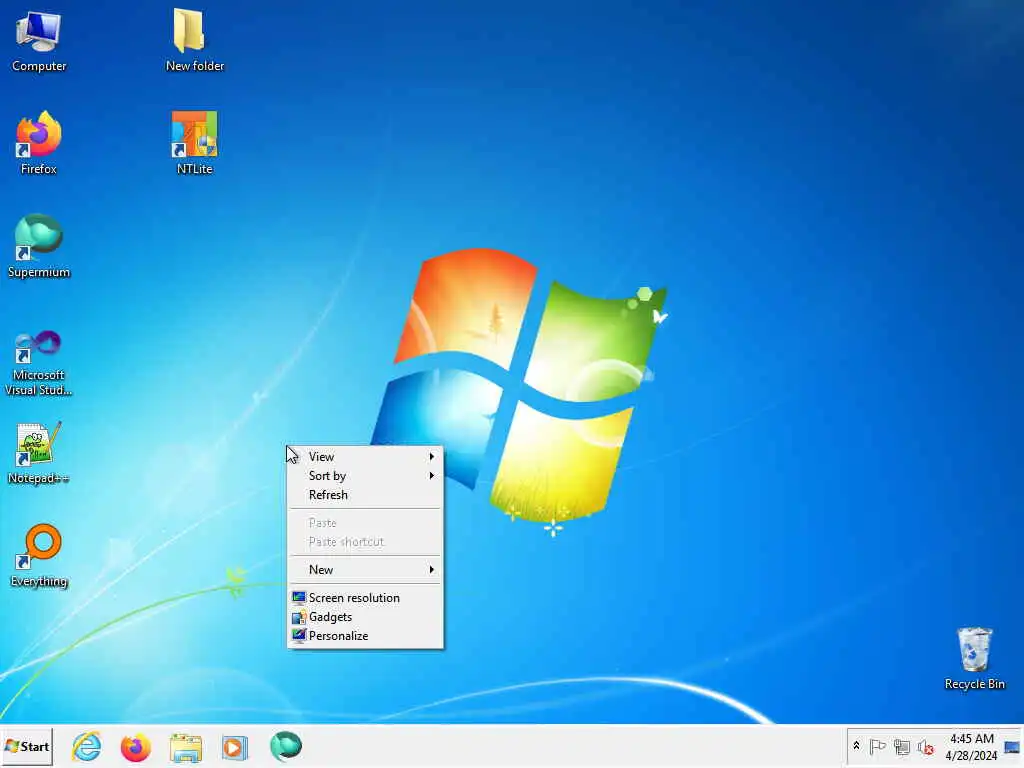
Task: Select the Everything desktop shortcut
Action: pyautogui.click(x=39, y=556)
